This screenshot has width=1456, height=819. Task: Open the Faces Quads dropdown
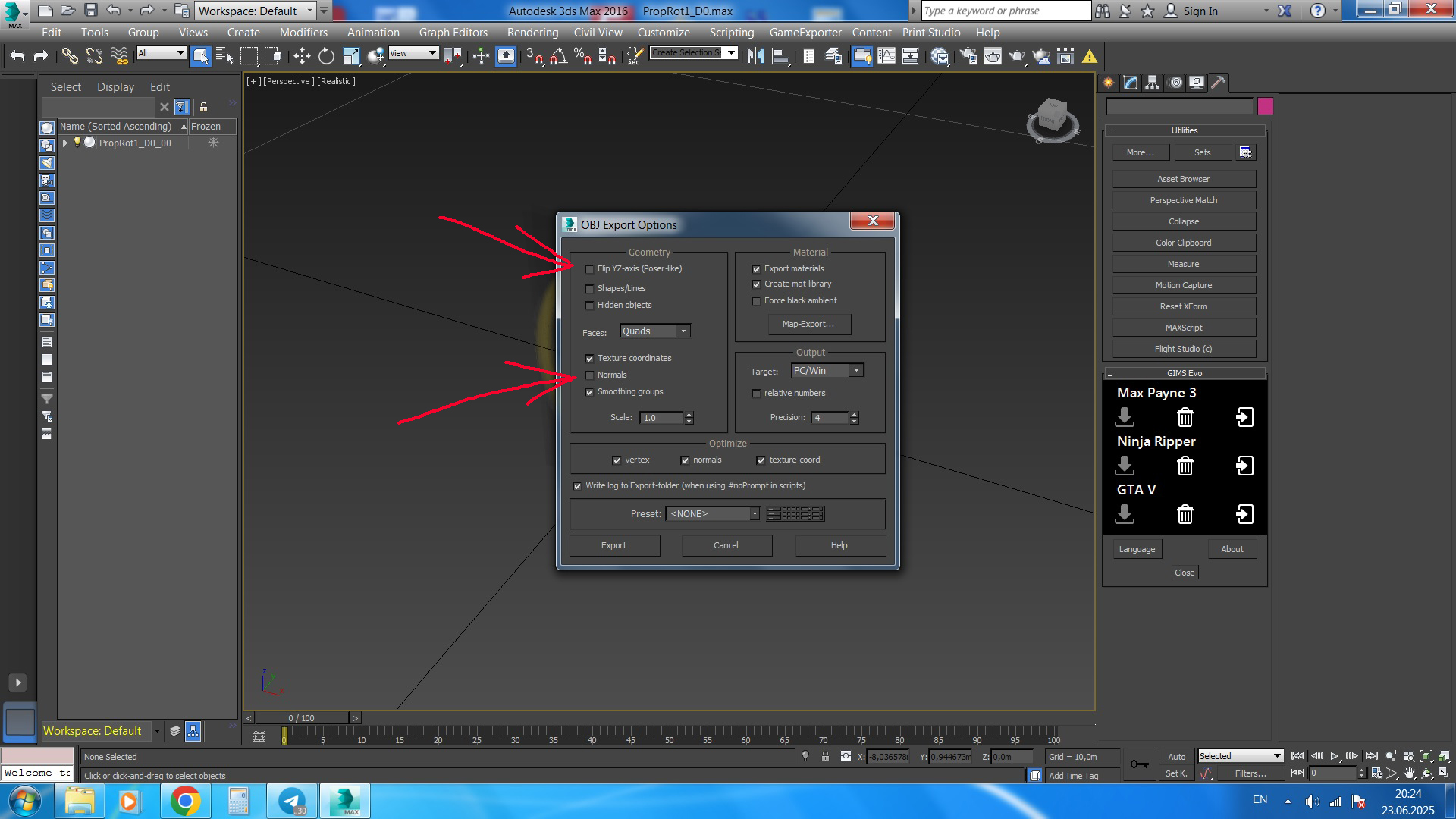[683, 331]
